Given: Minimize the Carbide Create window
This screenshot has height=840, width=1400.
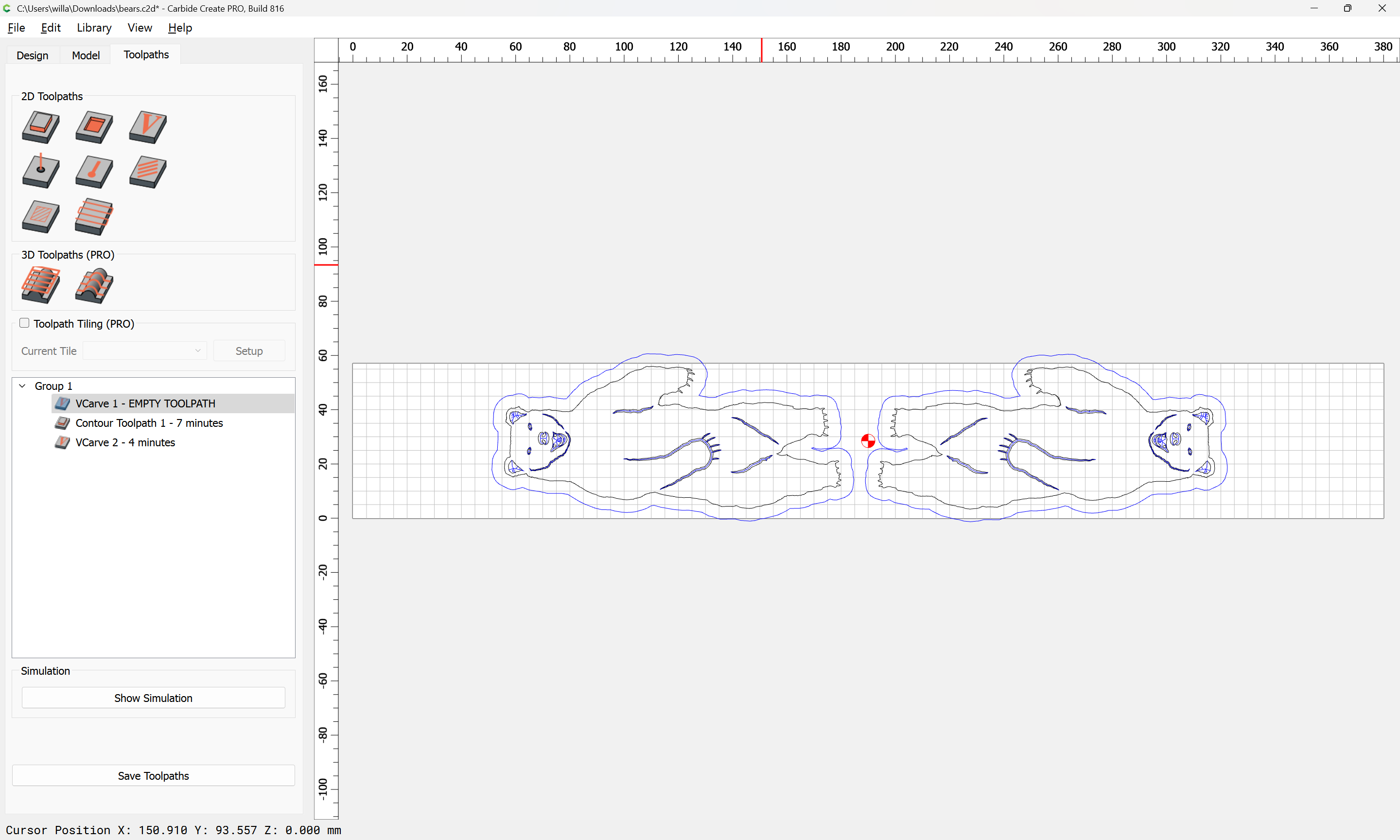Looking at the screenshot, I should coord(1314,8).
